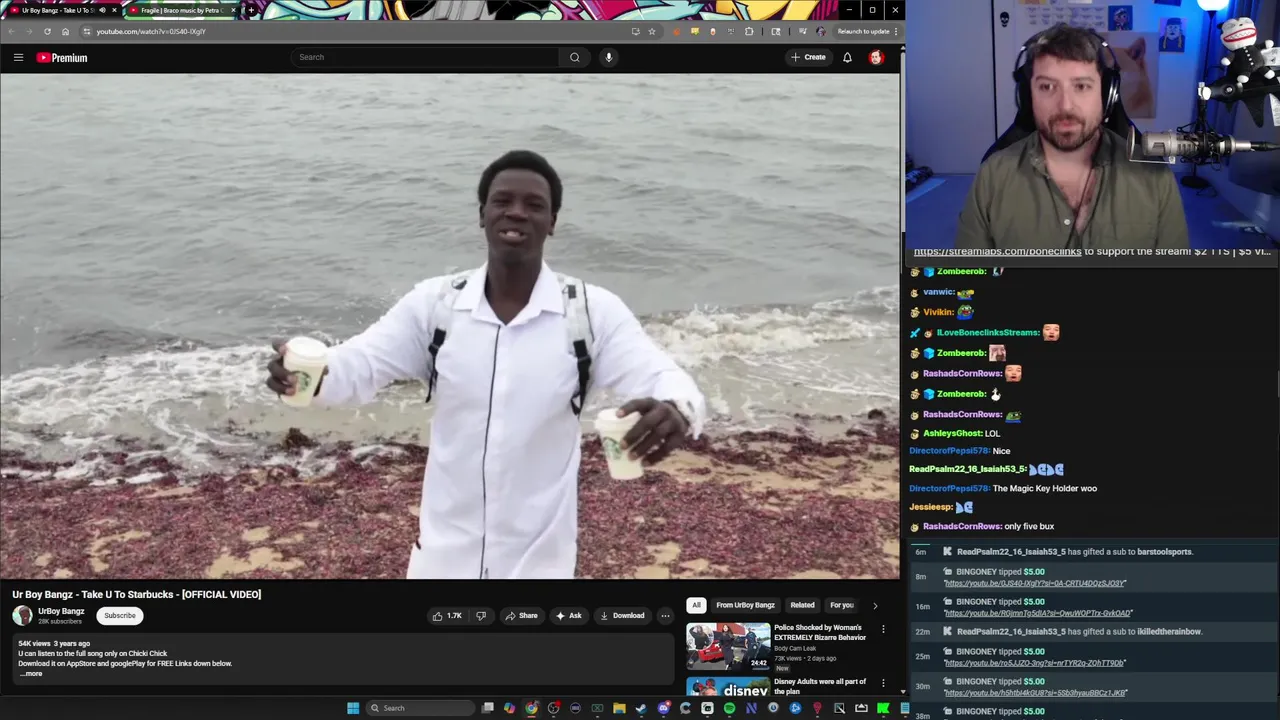
Task: Click the Ask button under the video
Action: (x=568, y=616)
